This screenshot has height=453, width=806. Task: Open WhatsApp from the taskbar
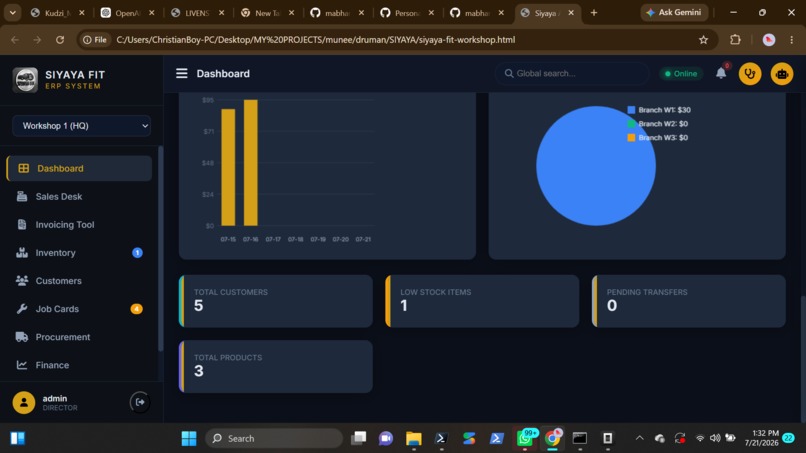tap(525, 438)
